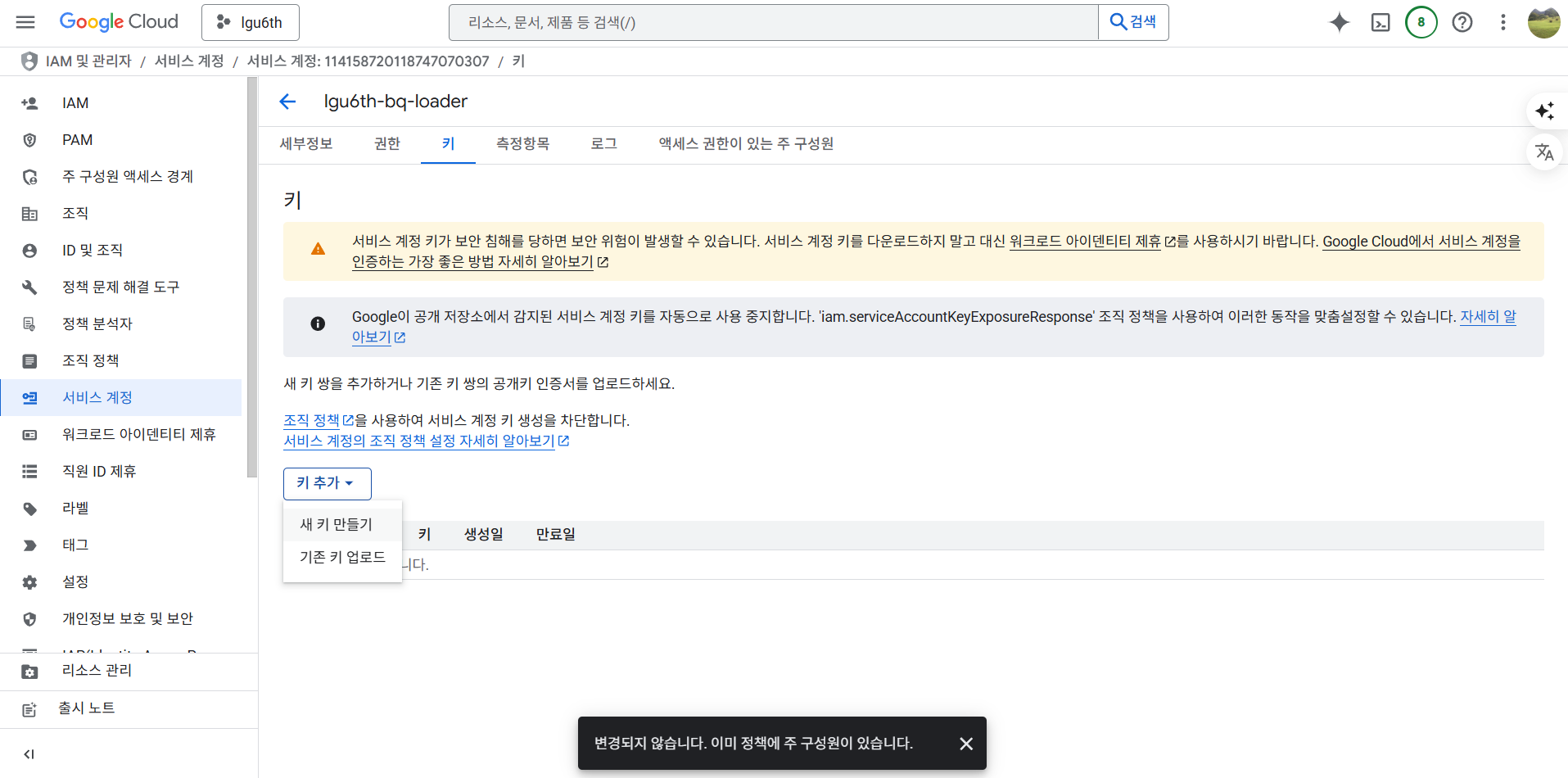The height and width of the screenshot is (778, 1568).
Task: Open 정책 분석자 sidebar item
Action: pos(121,324)
